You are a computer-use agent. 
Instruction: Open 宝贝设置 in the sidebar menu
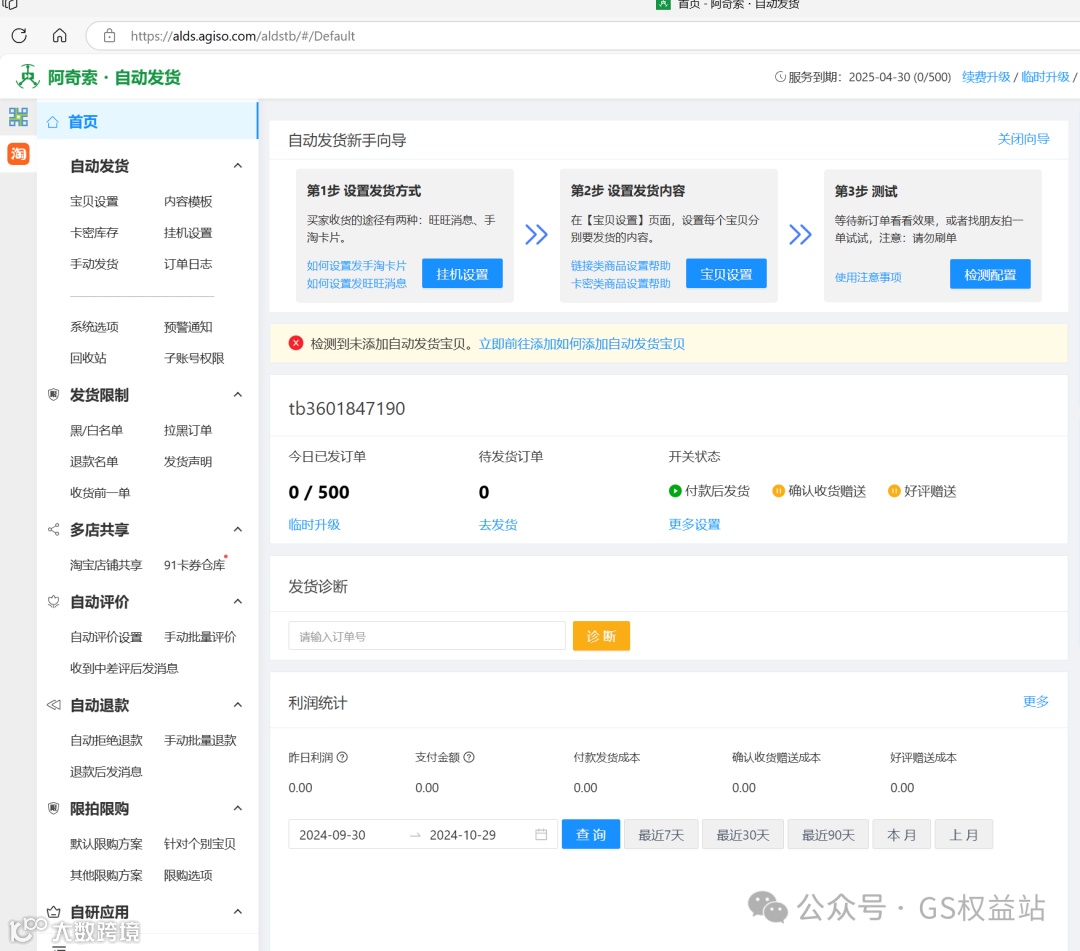coord(94,201)
